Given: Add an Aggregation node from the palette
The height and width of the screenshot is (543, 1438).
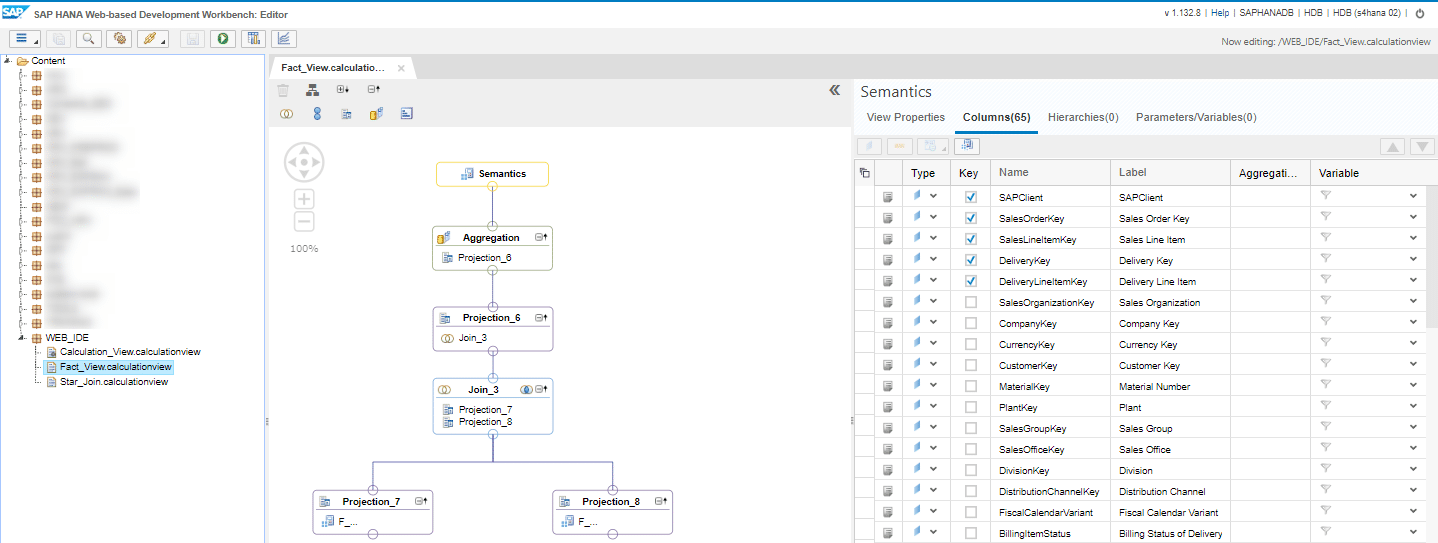Looking at the screenshot, I should [376, 114].
